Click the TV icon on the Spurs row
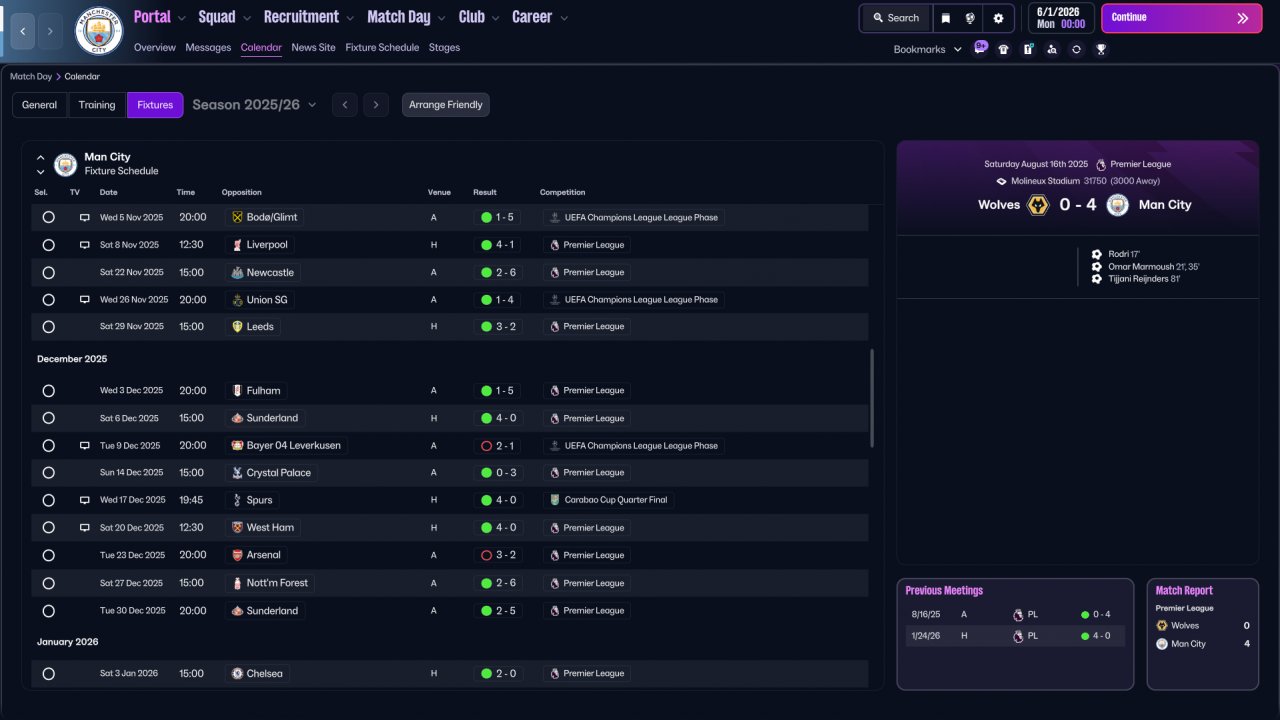The image size is (1280, 720). tap(85, 500)
